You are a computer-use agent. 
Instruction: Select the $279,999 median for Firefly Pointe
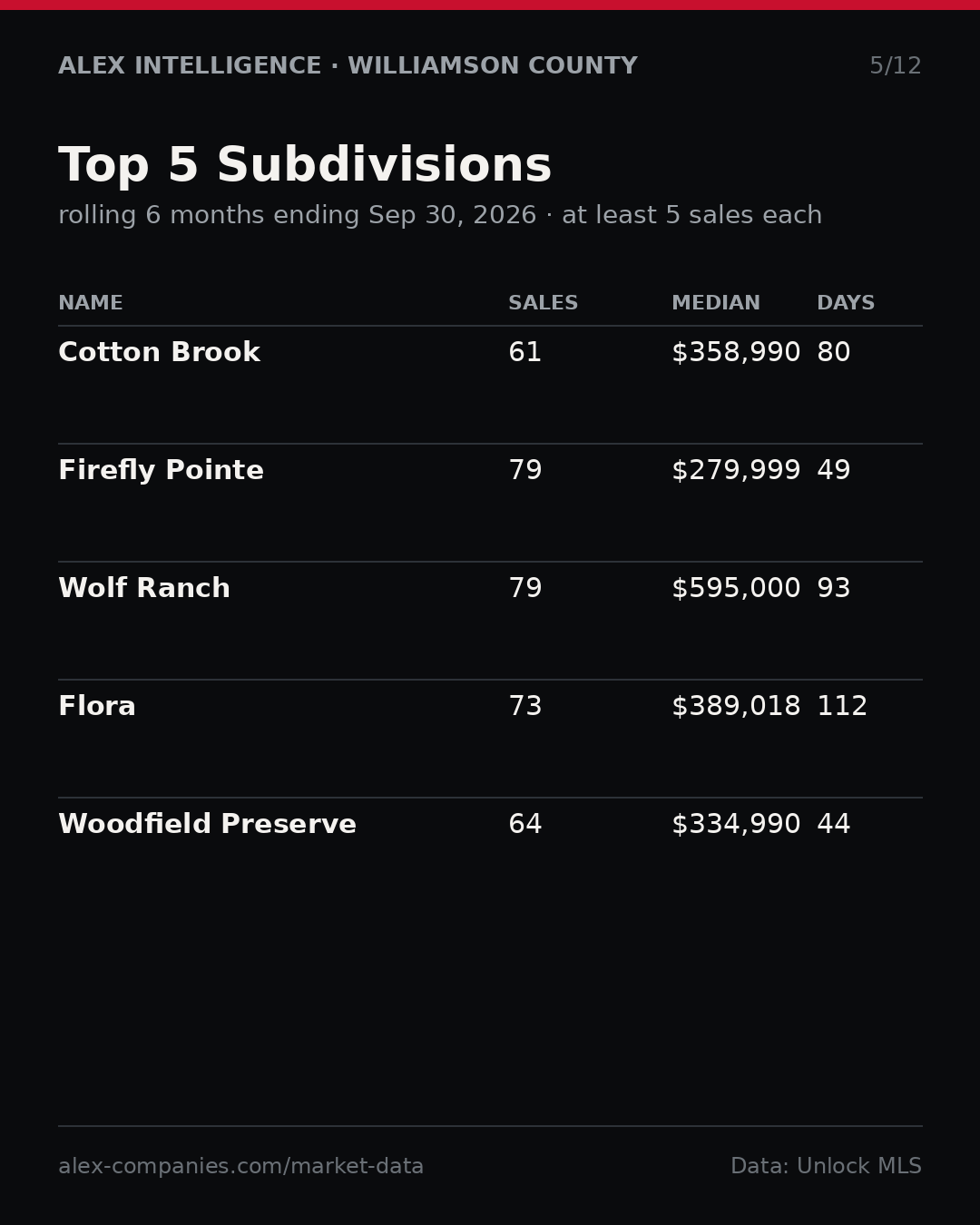click(736, 471)
